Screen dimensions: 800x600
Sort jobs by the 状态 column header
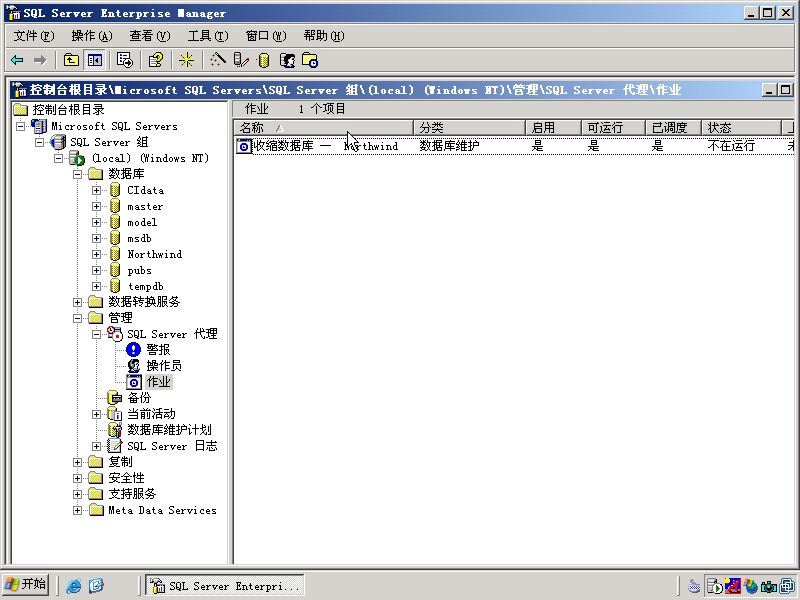(x=742, y=128)
